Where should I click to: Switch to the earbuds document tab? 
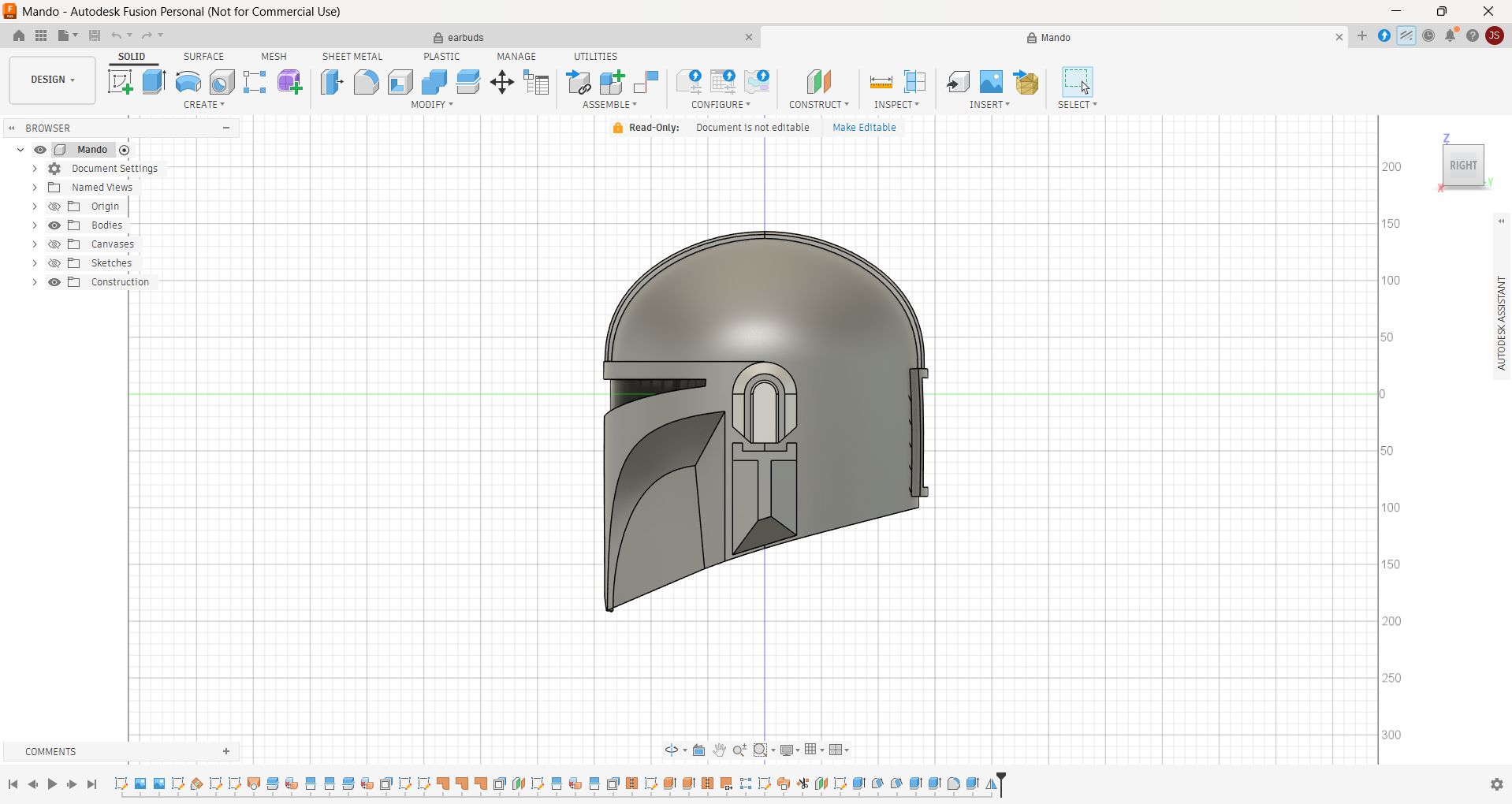(459, 37)
